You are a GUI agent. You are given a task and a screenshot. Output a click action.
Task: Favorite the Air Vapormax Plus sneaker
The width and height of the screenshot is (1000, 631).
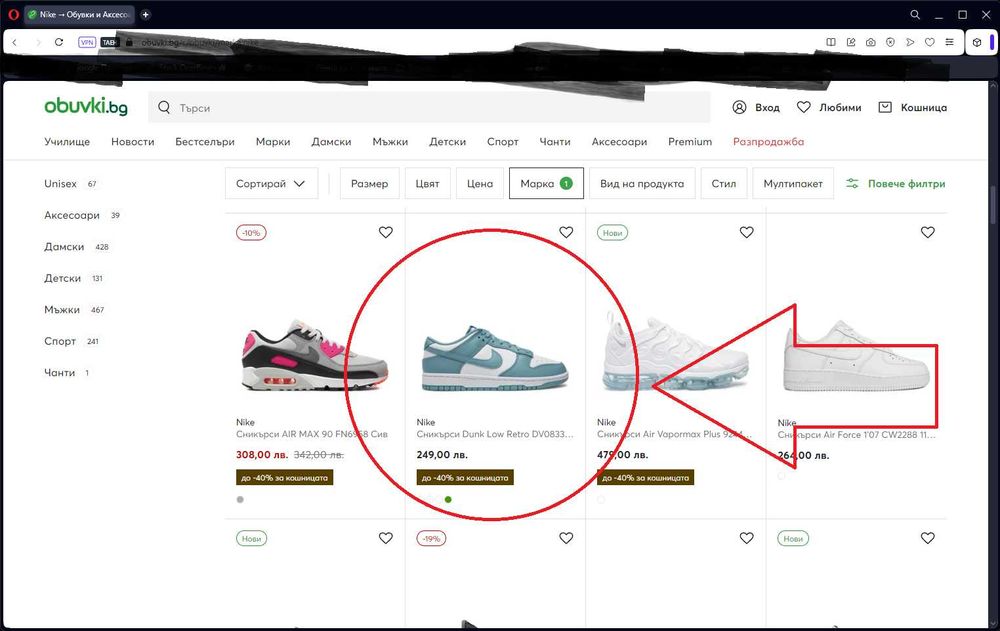click(747, 232)
